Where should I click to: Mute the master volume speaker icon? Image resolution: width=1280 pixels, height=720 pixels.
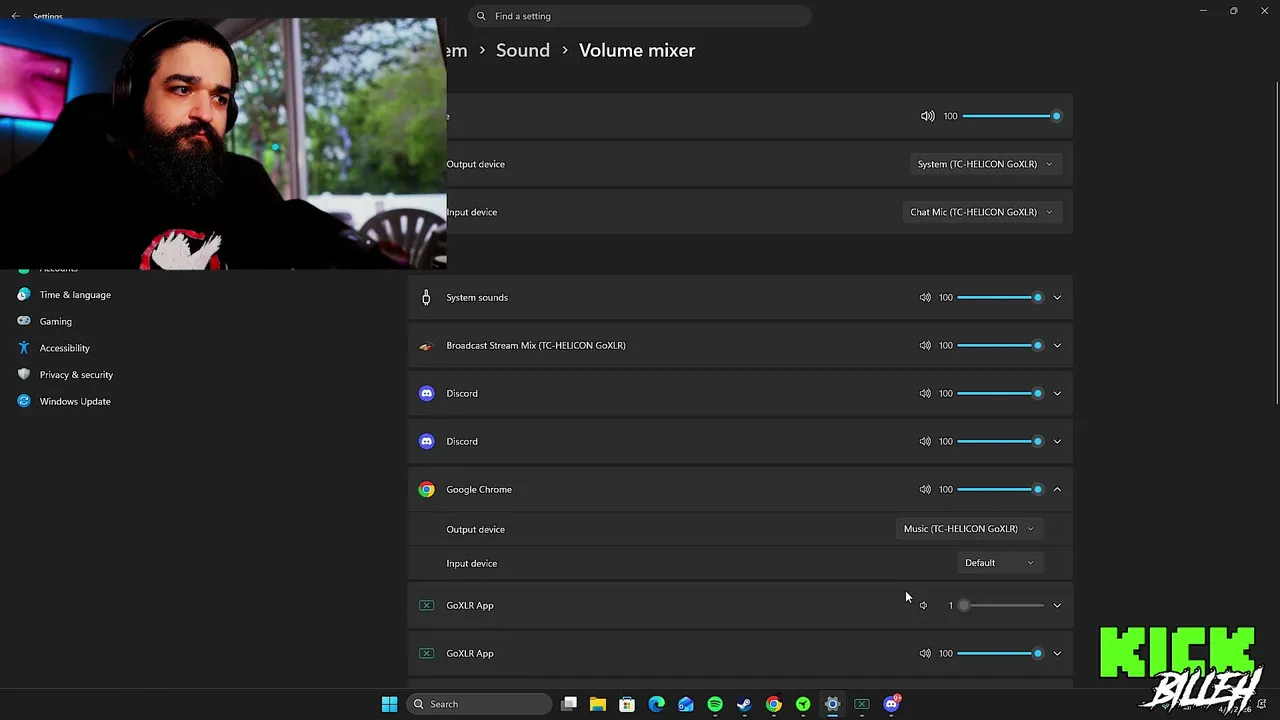pyautogui.click(x=927, y=116)
